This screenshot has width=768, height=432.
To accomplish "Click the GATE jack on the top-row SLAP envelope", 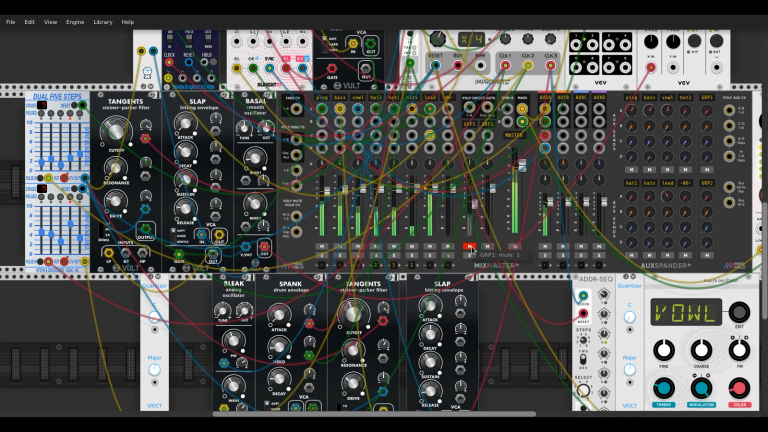I will pos(179,254).
